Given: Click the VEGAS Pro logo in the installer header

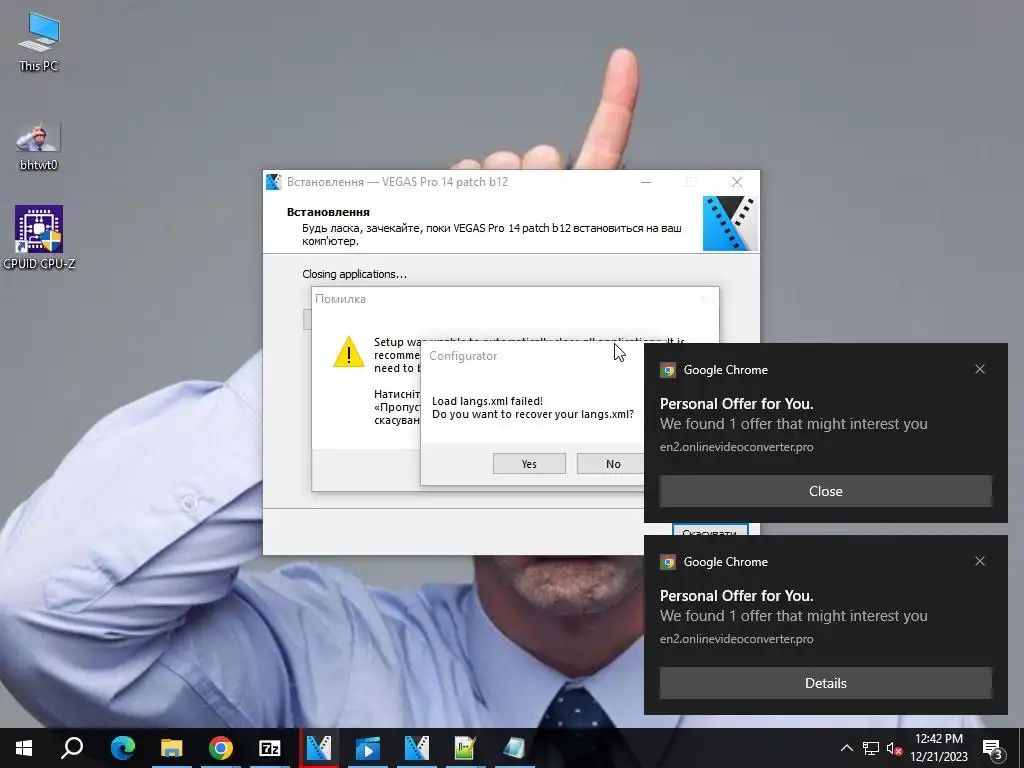Looking at the screenshot, I should (x=729, y=223).
